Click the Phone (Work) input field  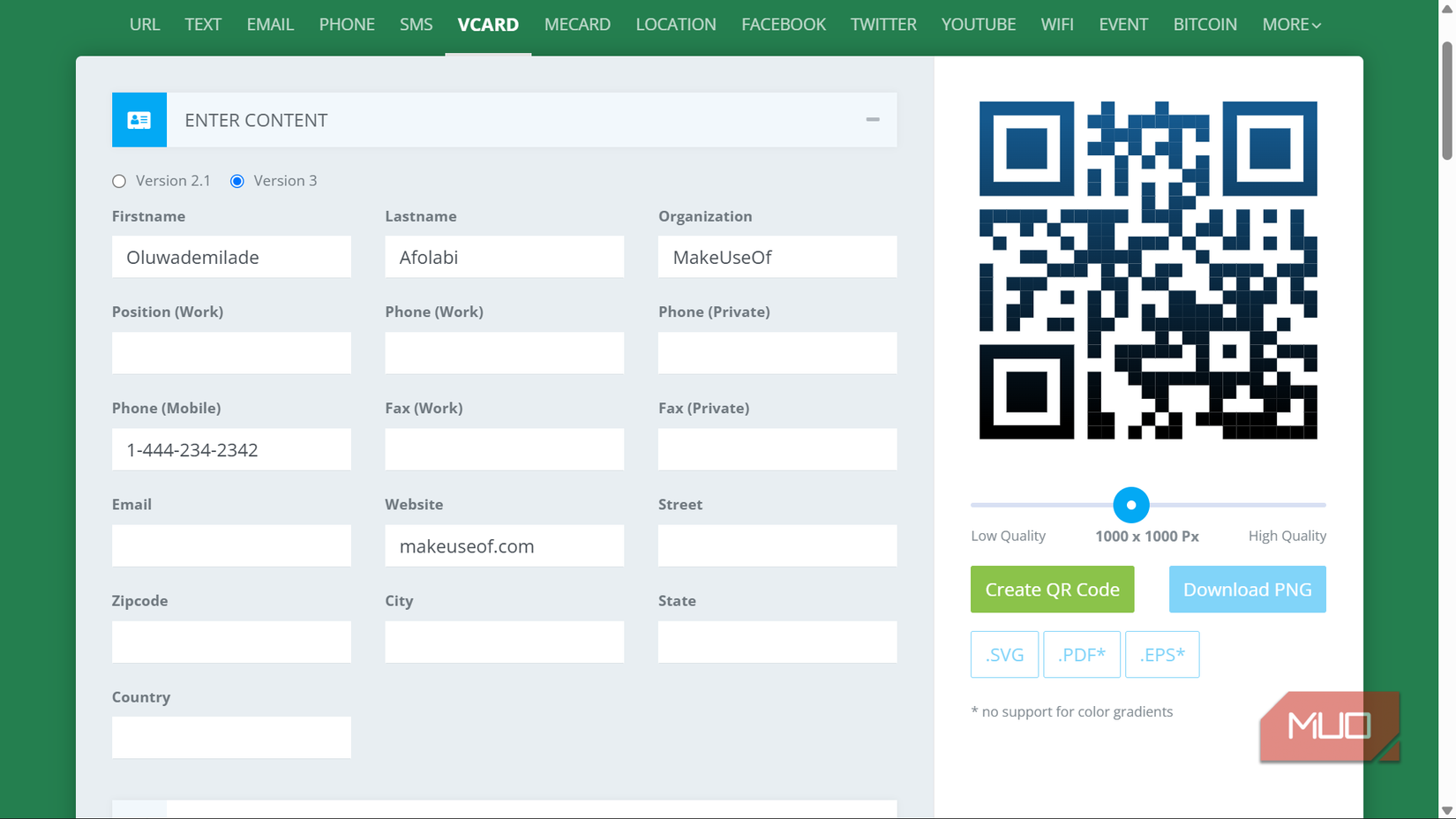pyautogui.click(x=505, y=353)
